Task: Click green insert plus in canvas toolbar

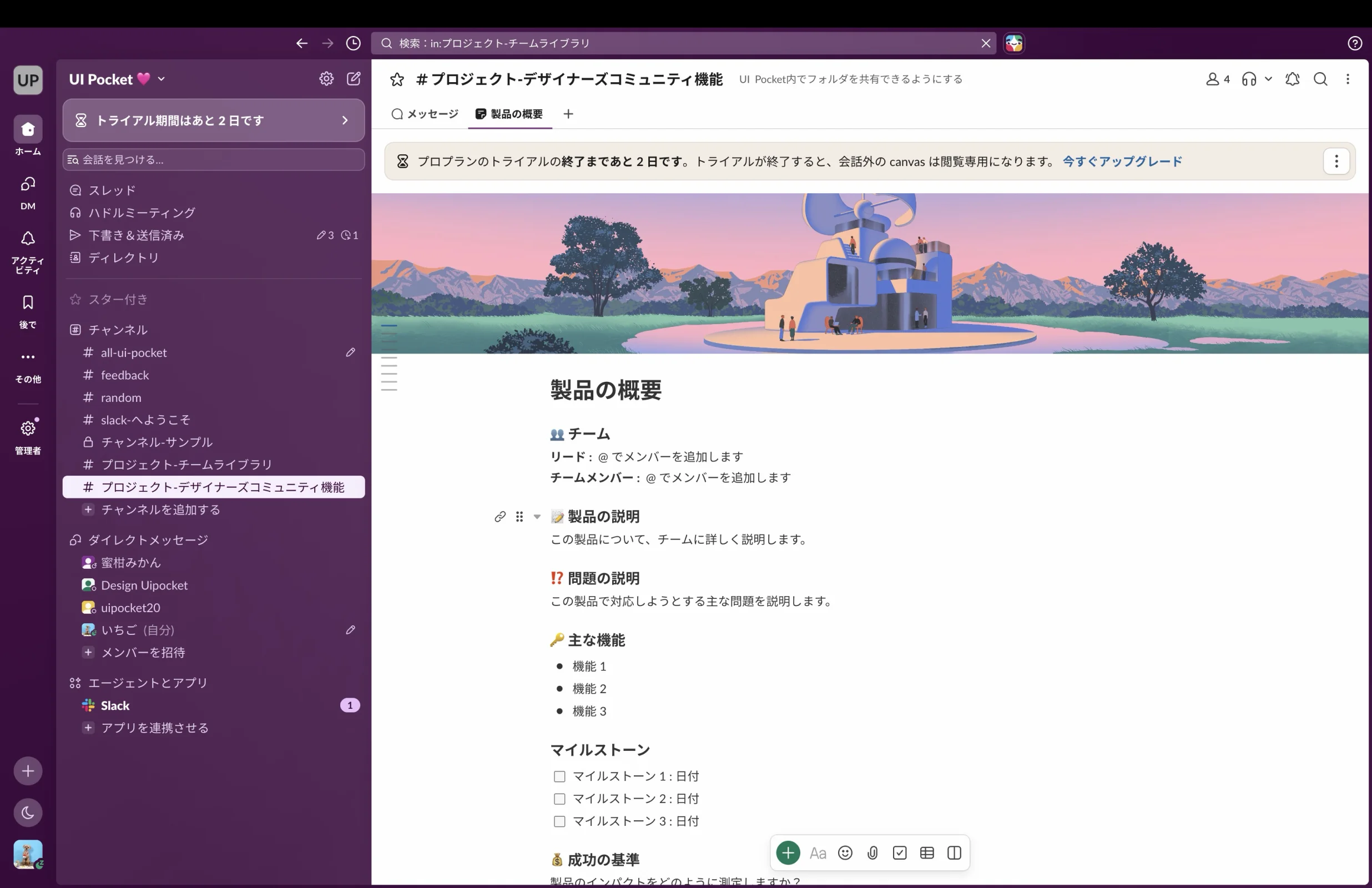Action: [788, 854]
